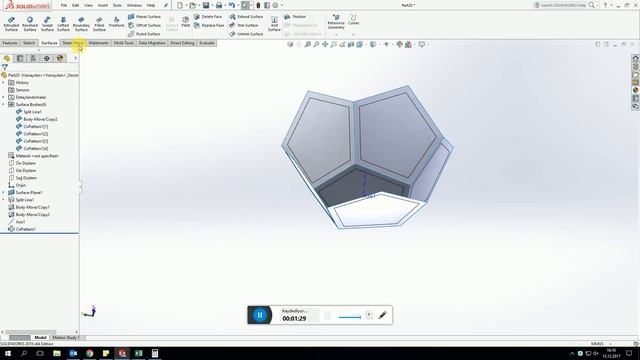Screen dimensions: 640x360
Task: Open the FeatureManager design tree tab
Action: [x=7, y=58]
